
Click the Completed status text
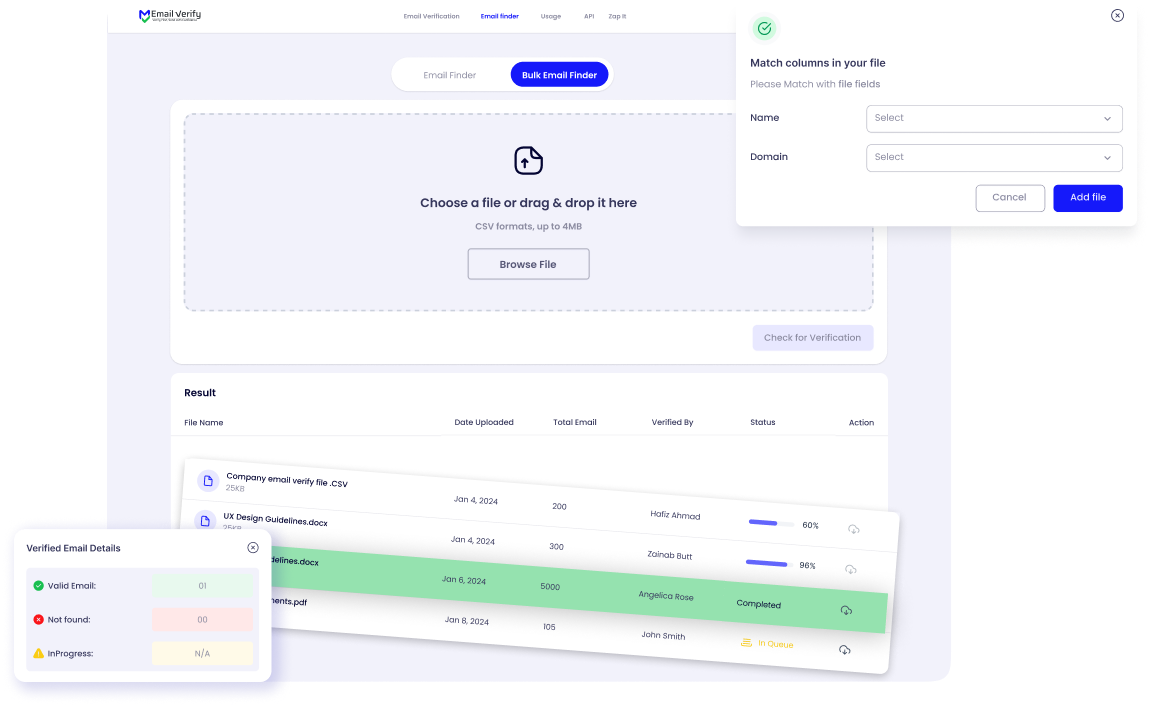coord(758,604)
